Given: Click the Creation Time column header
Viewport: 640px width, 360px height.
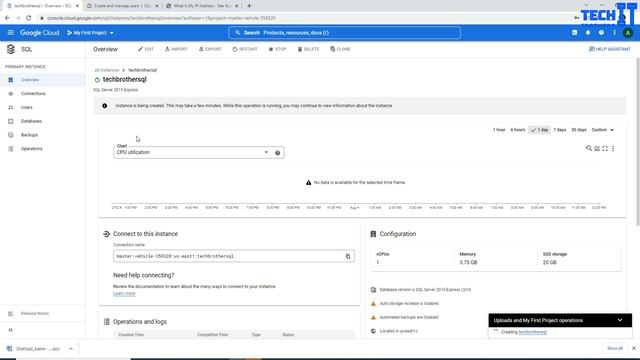Looking at the screenshot, I should [x=131, y=335].
